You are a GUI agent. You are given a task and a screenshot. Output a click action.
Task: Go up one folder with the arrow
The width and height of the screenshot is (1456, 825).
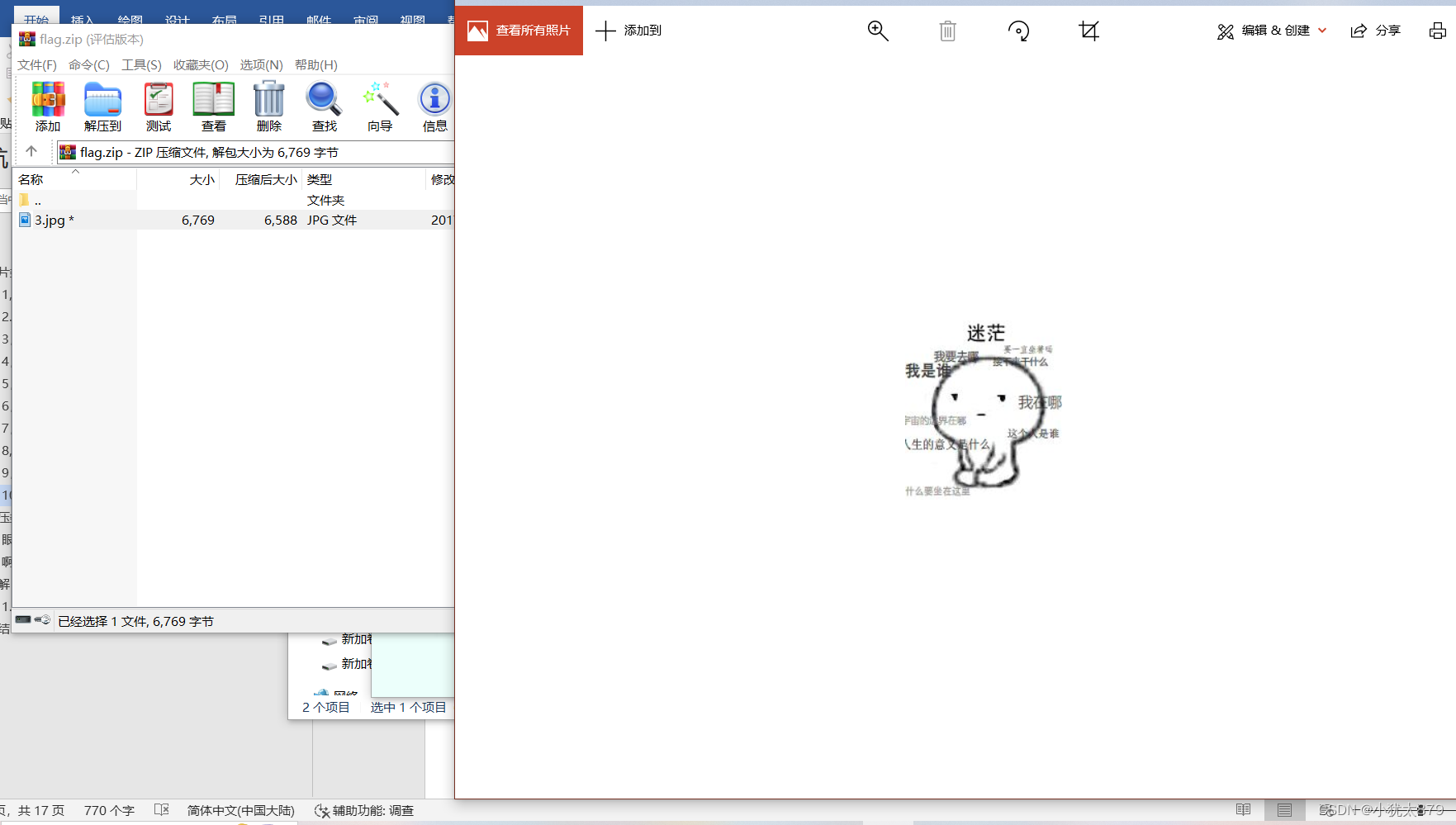[x=31, y=151]
